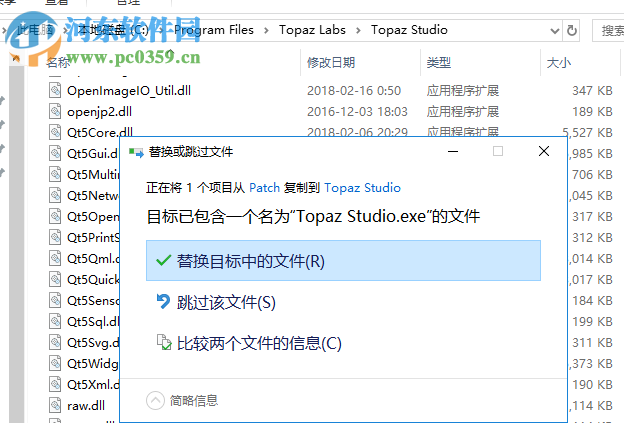Image resolution: width=624 pixels, height=423 pixels.
Task: Select OpenImageIO_Util.dll file
Action: (x=129, y=91)
